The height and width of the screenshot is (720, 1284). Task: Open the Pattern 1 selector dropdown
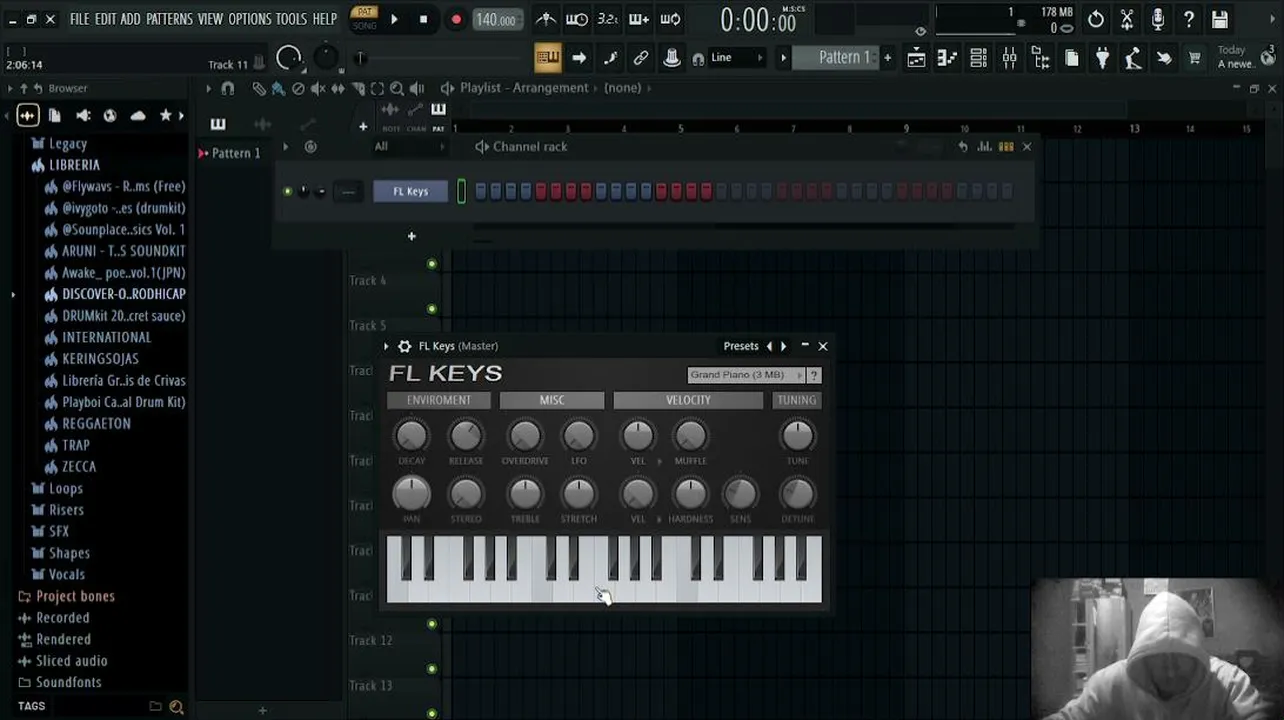(836, 58)
